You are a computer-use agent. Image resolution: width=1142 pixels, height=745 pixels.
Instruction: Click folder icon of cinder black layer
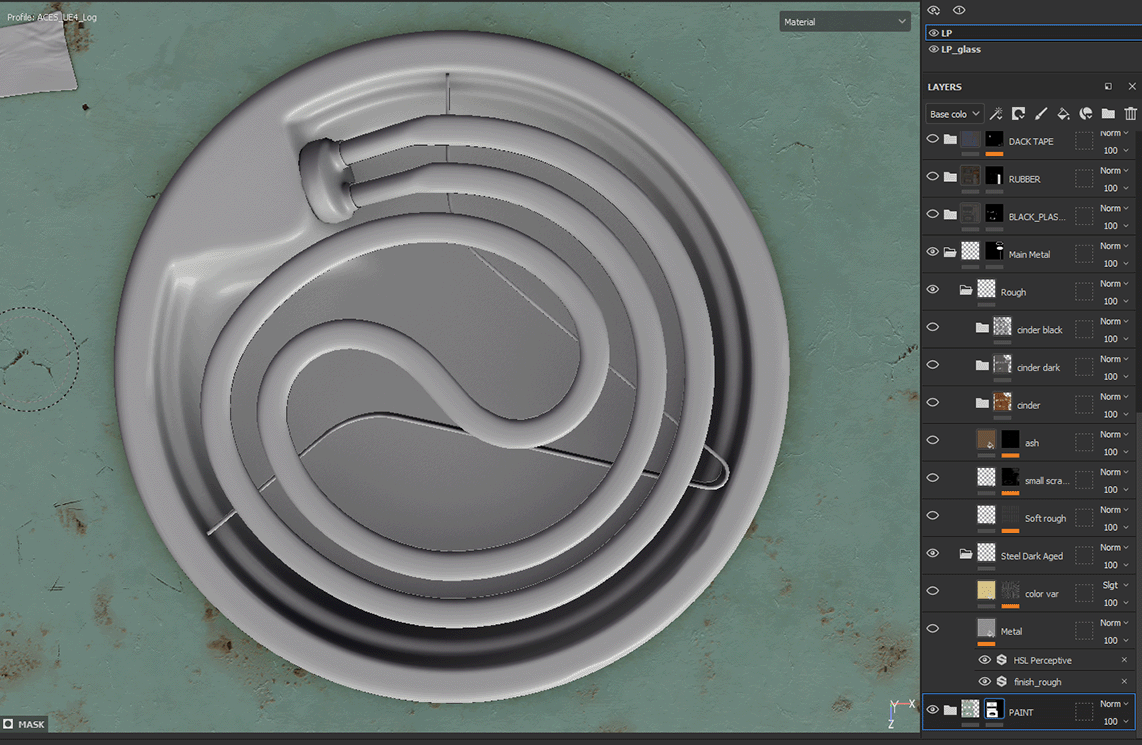pos(982,328)
